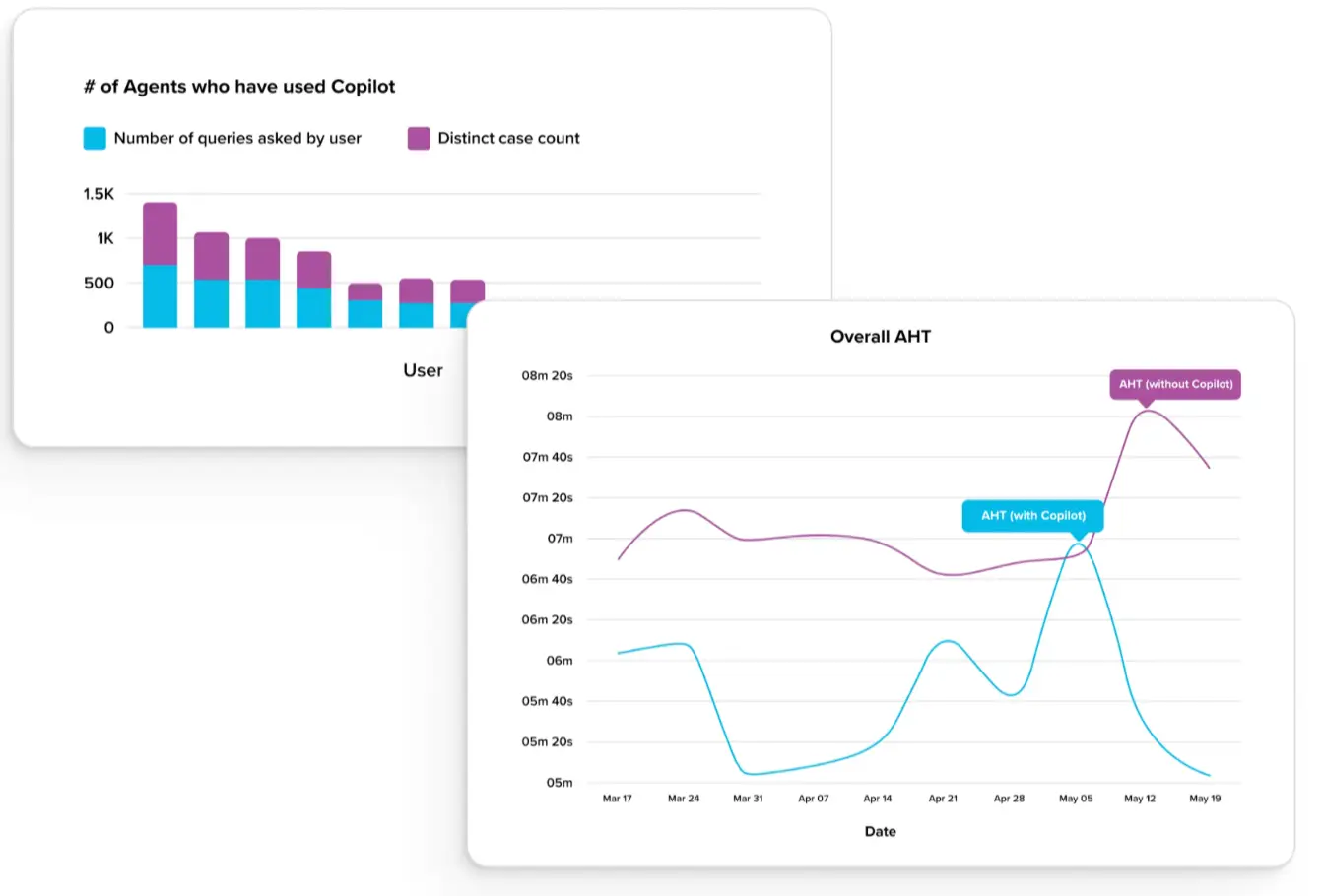The image size is (1324, 896).
Task: Click the May 12 date tick
Action: click(1140, 798)
